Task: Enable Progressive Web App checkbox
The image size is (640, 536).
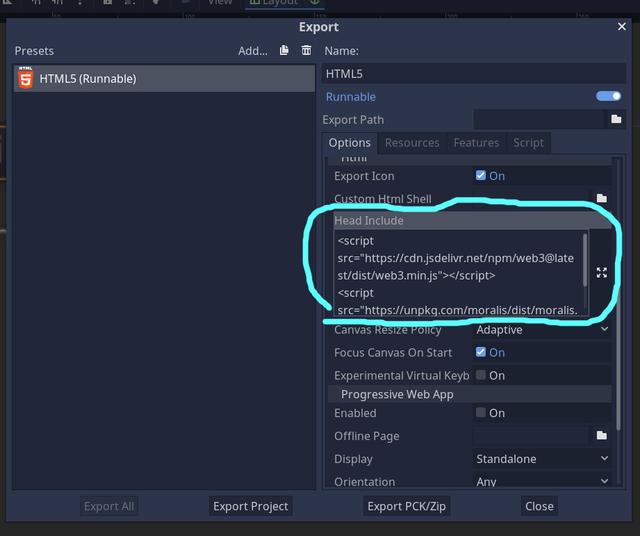Action: click(x=480, y=412)
